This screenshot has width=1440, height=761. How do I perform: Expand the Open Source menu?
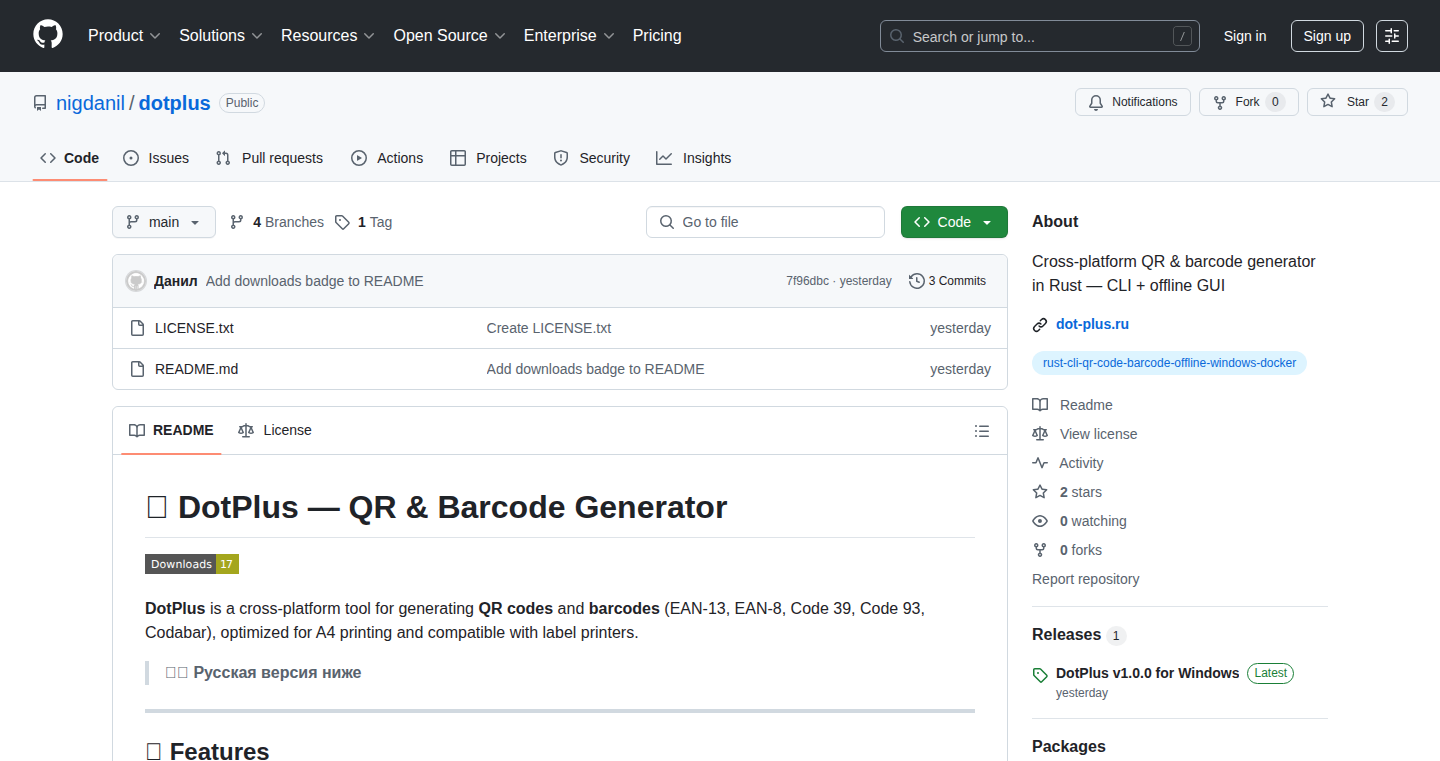click(x=450, y=35)
